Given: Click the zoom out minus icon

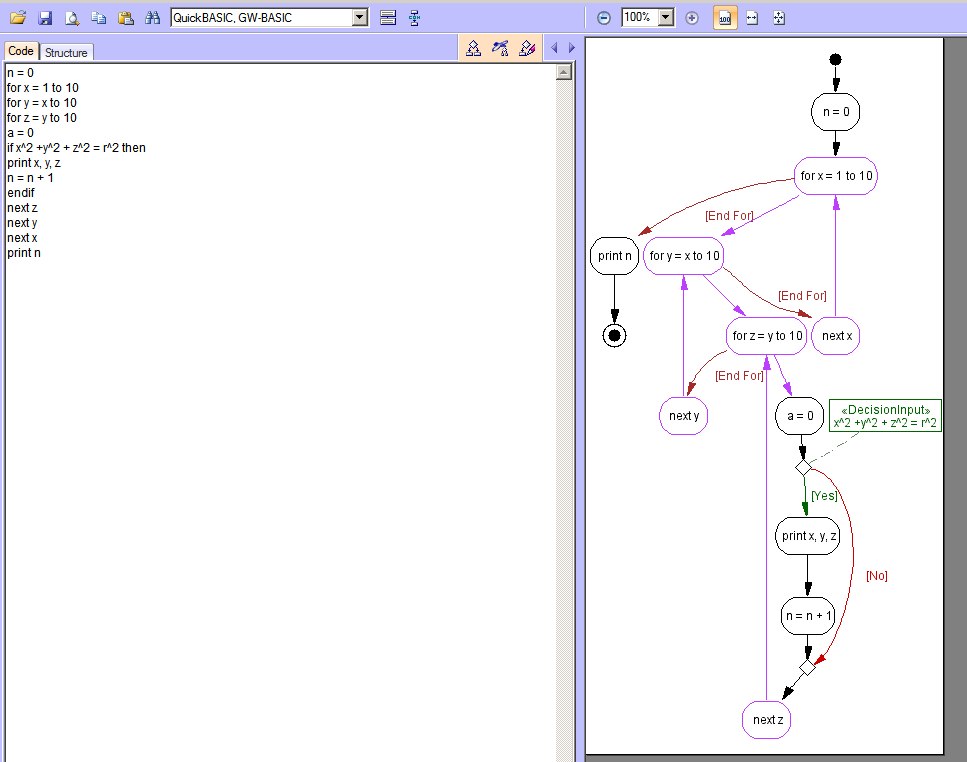Looking at the screenshot, I should coord(603,18).
